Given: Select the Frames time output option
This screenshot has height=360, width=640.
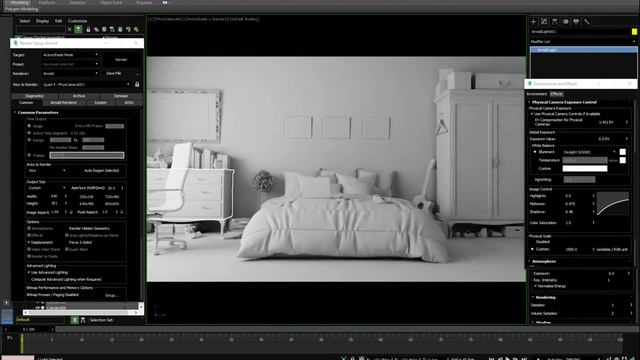Looking at the screenshot, I should click(29, 155).
